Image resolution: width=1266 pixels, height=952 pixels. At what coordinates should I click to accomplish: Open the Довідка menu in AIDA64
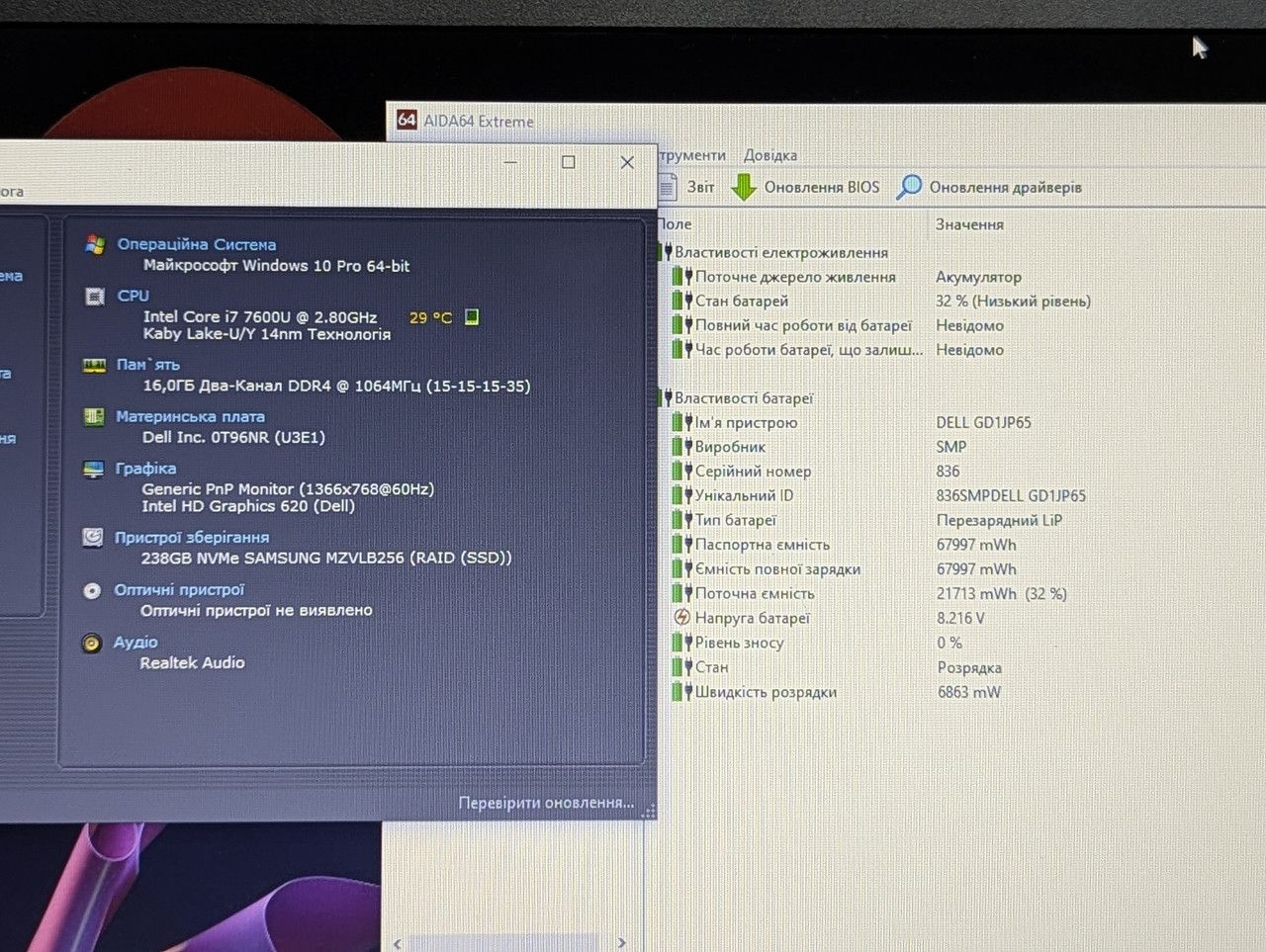tap(770, 155)
